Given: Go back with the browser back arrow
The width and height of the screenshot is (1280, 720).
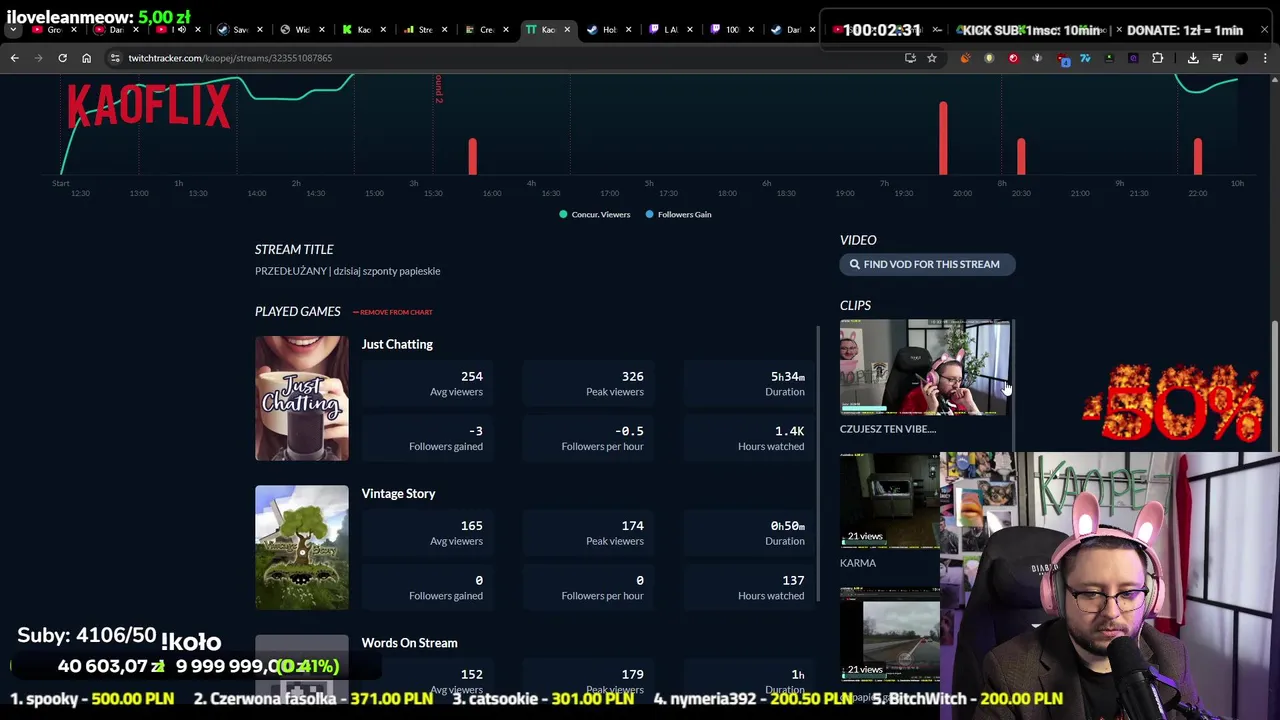Looking at the screenshot, I should [x=14, y=58].
